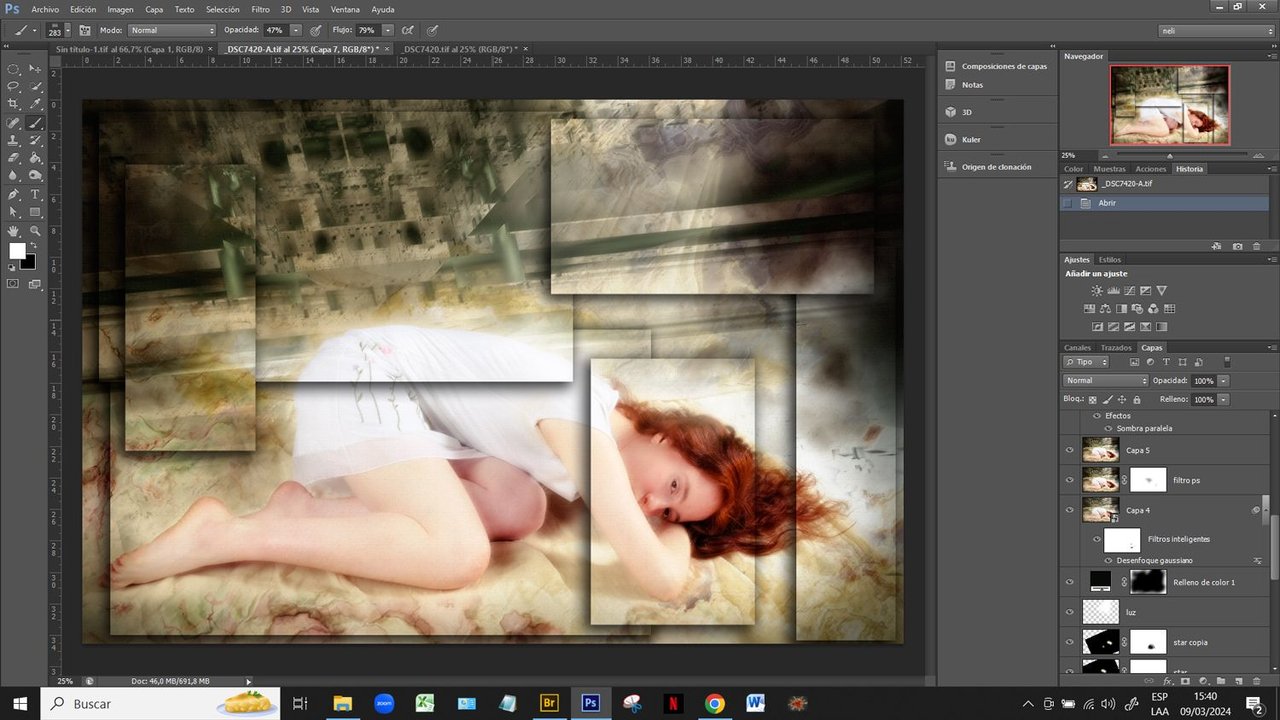Select the Move tool
This screenshot has width=1280, height=720.
35,69
